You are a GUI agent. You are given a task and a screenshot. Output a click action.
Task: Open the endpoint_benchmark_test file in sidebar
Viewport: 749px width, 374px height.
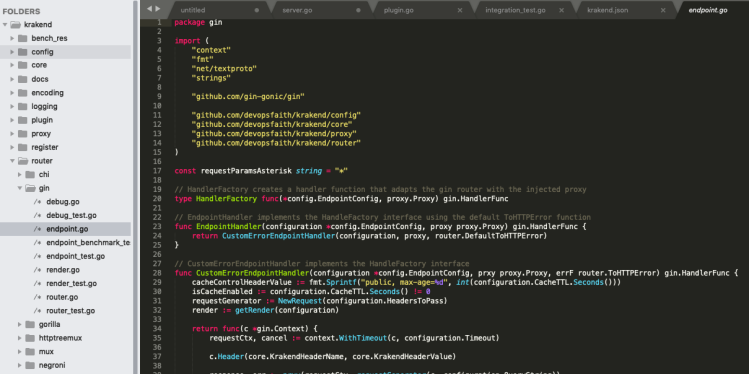tap(88, 243)
